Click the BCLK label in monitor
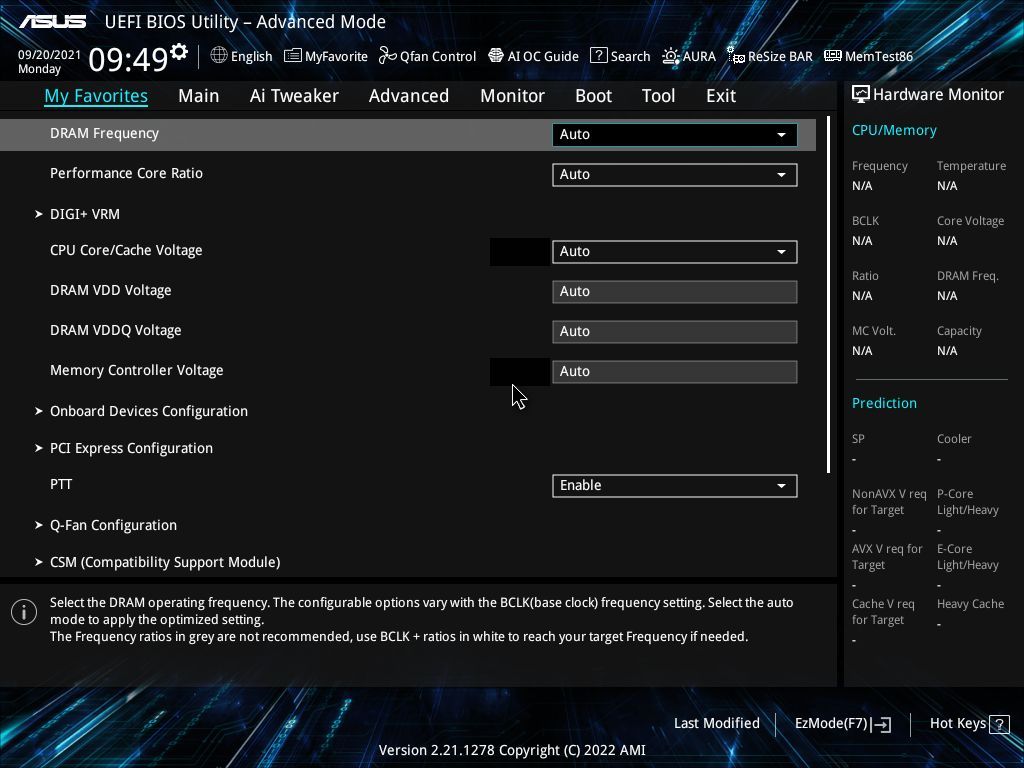The image size is (1024, 768). [865, 221]
